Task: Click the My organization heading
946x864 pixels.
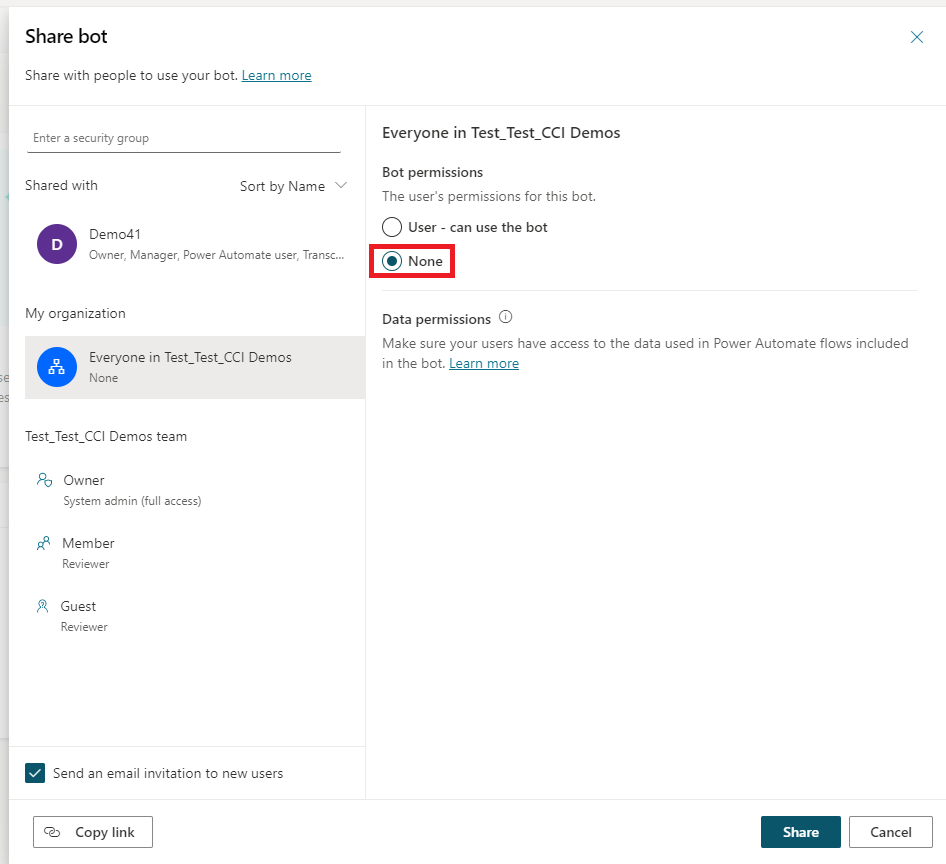Action: pyautogui.click(x=75, y=313)
